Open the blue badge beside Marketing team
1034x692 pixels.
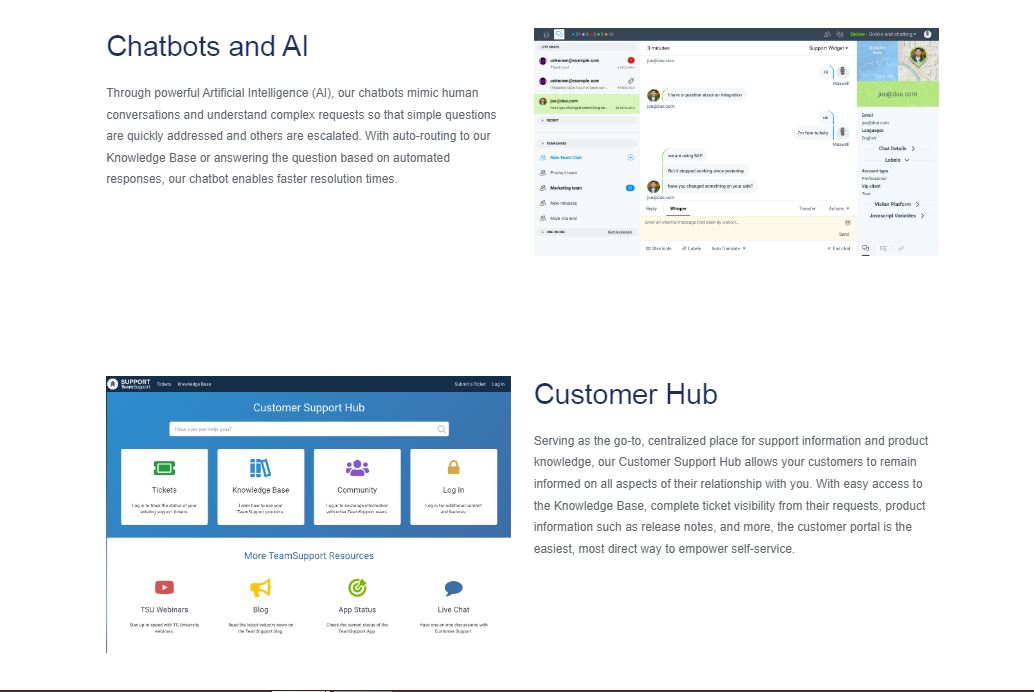tap(630, 188)
